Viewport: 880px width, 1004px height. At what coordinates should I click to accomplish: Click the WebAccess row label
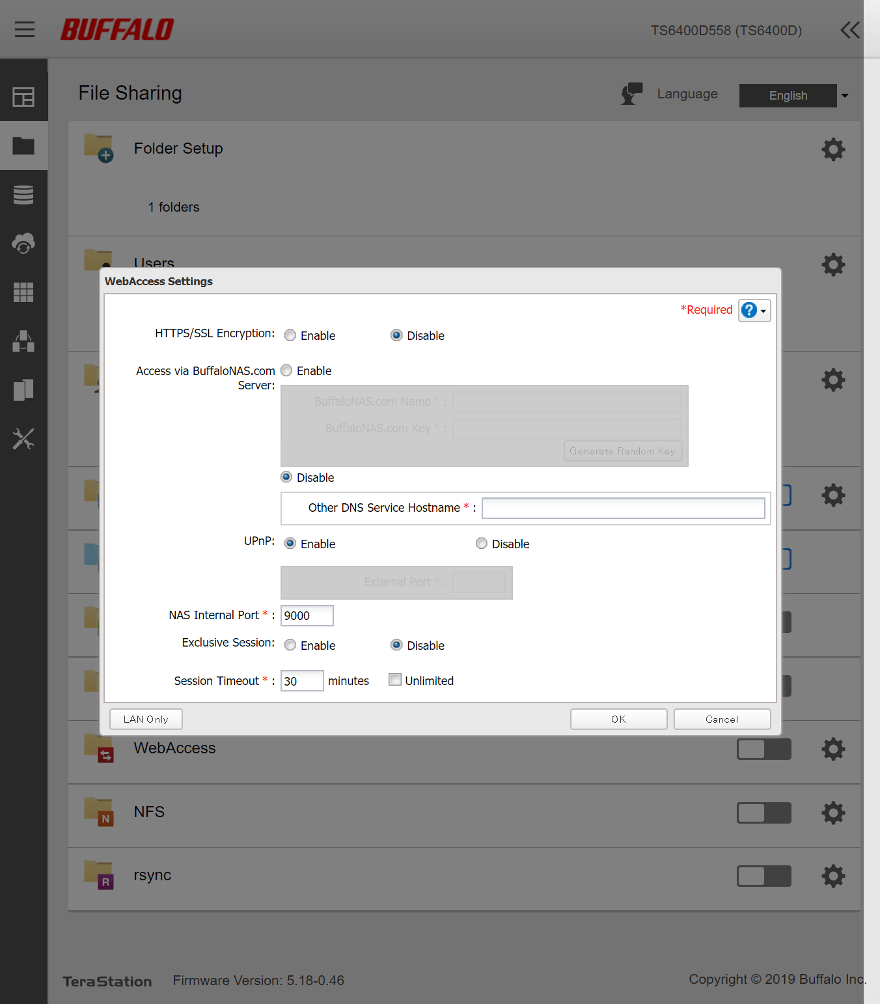pyautogui.click(x=175, y=748)
